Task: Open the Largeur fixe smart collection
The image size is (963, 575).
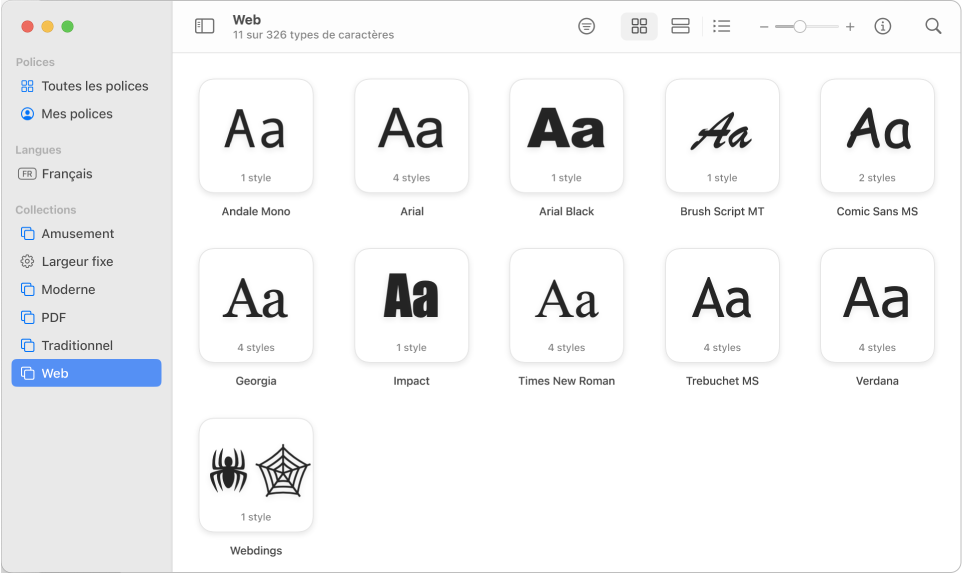Action: click(77, 262)
